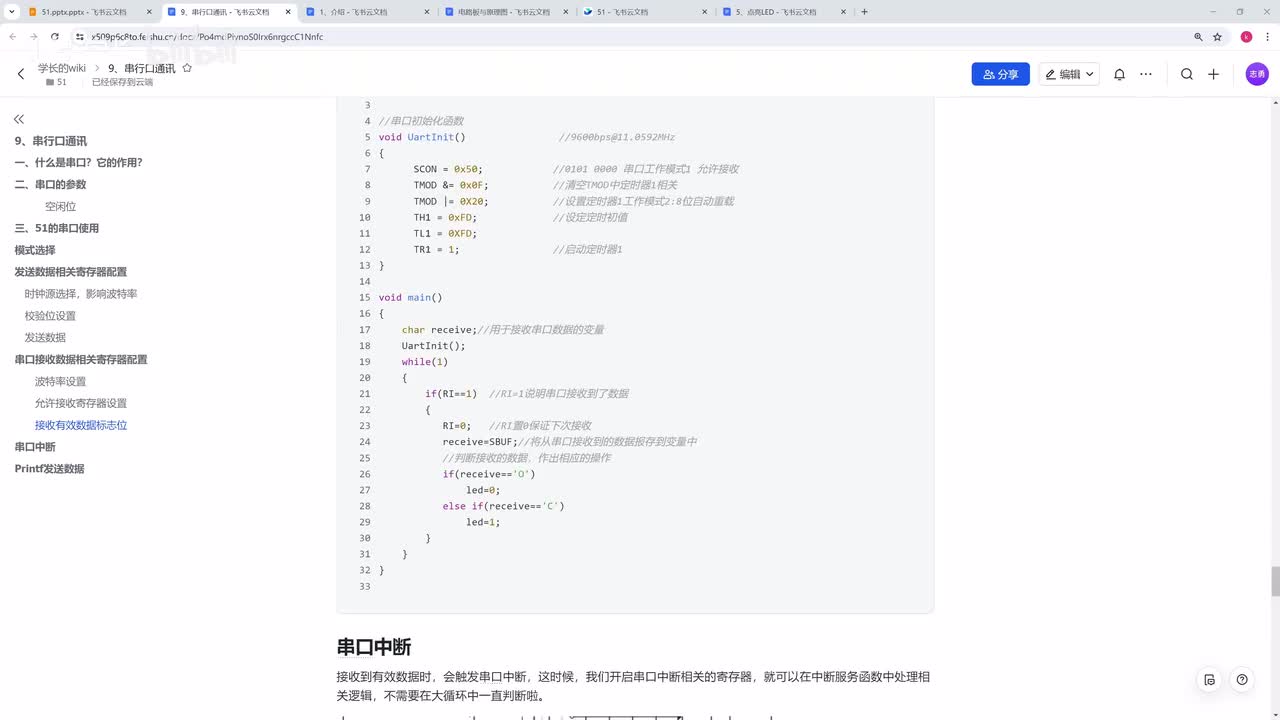Viewport: 1280px width, 720px height.
Task: Open the 编辑 mode dropdown
Action: click(1069, 74)
